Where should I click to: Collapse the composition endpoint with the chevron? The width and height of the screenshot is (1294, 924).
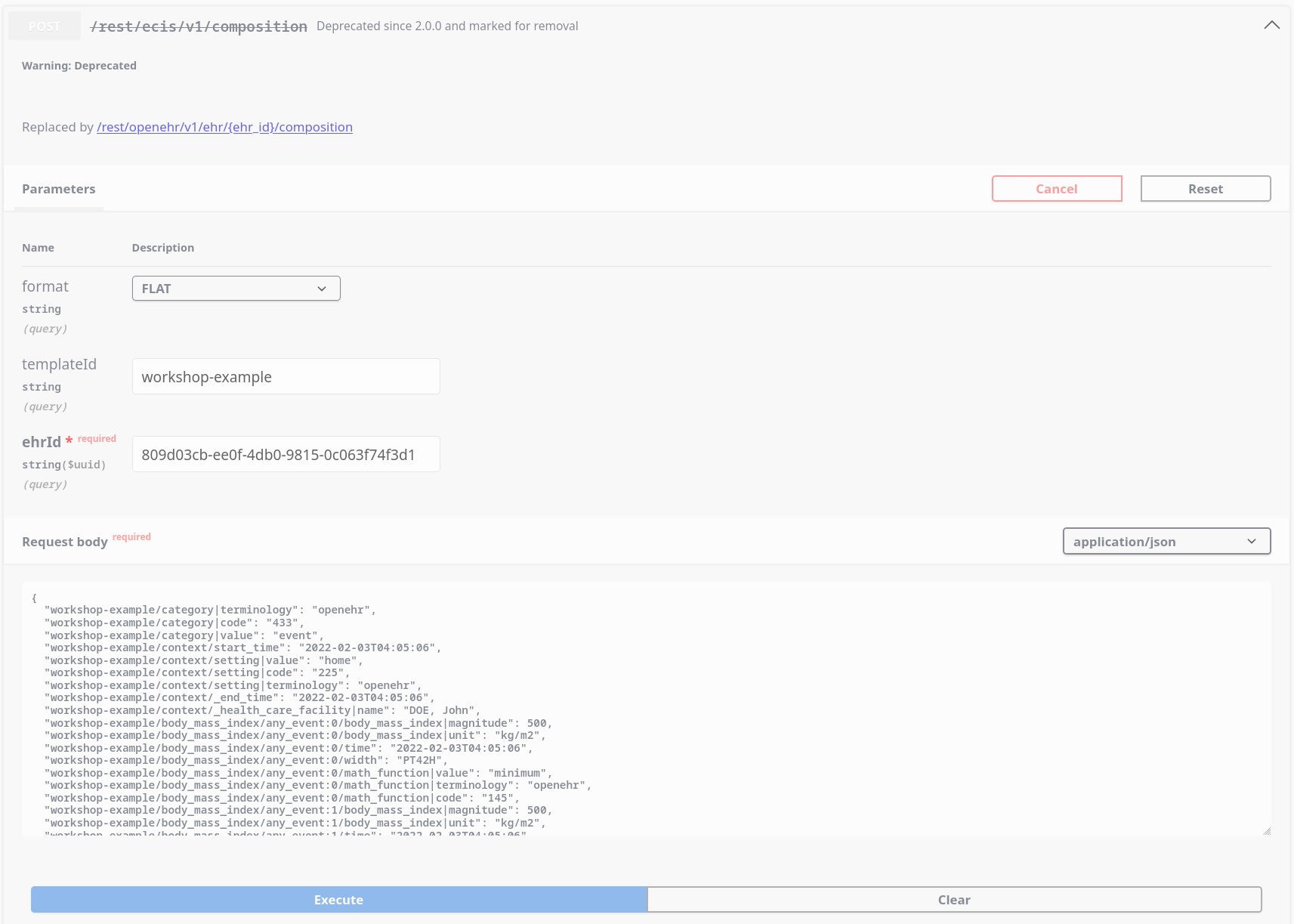point(1271,26)
